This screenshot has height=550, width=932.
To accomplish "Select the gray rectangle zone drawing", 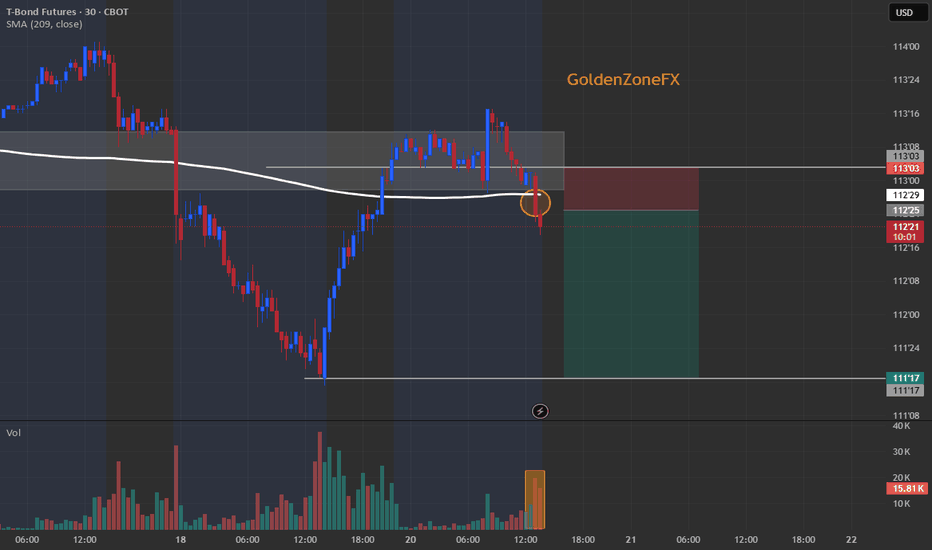I will pos(282,161).
